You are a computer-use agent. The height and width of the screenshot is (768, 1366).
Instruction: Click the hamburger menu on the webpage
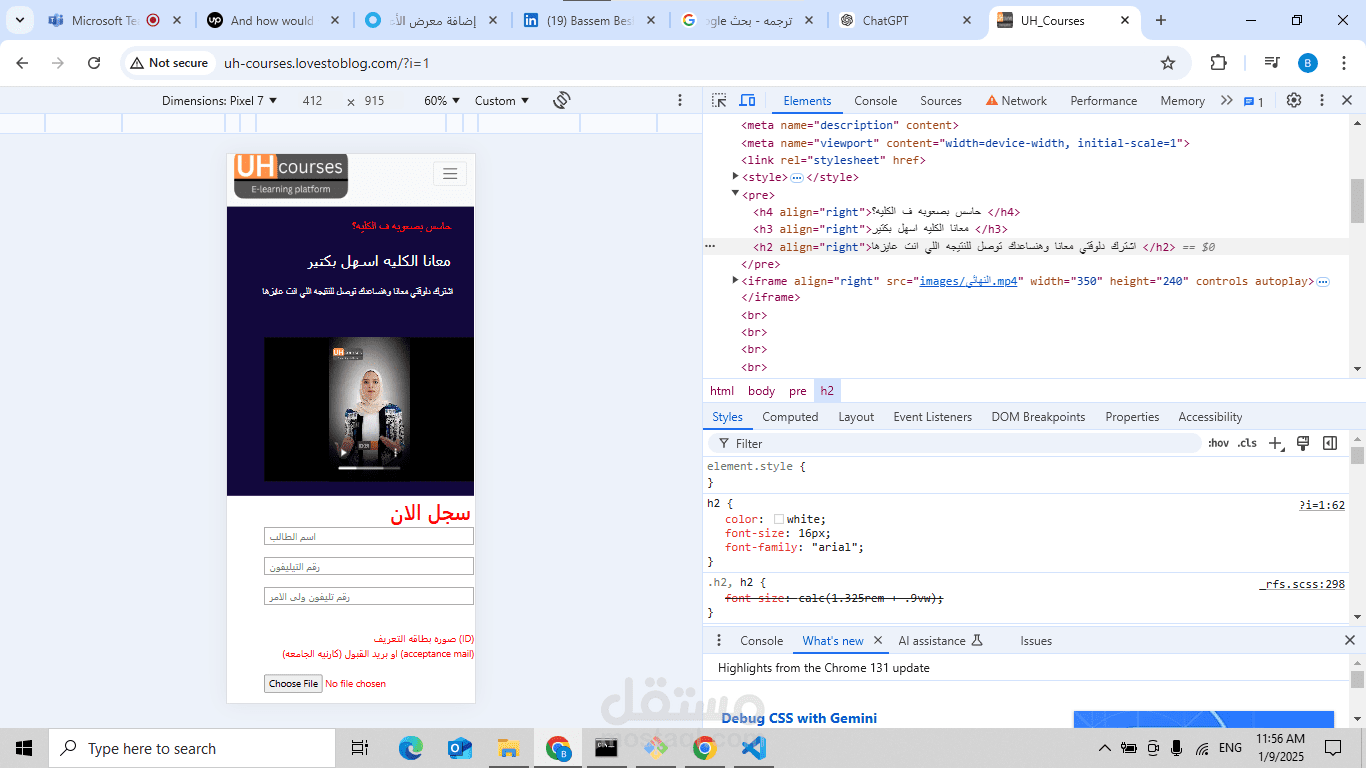450,174
